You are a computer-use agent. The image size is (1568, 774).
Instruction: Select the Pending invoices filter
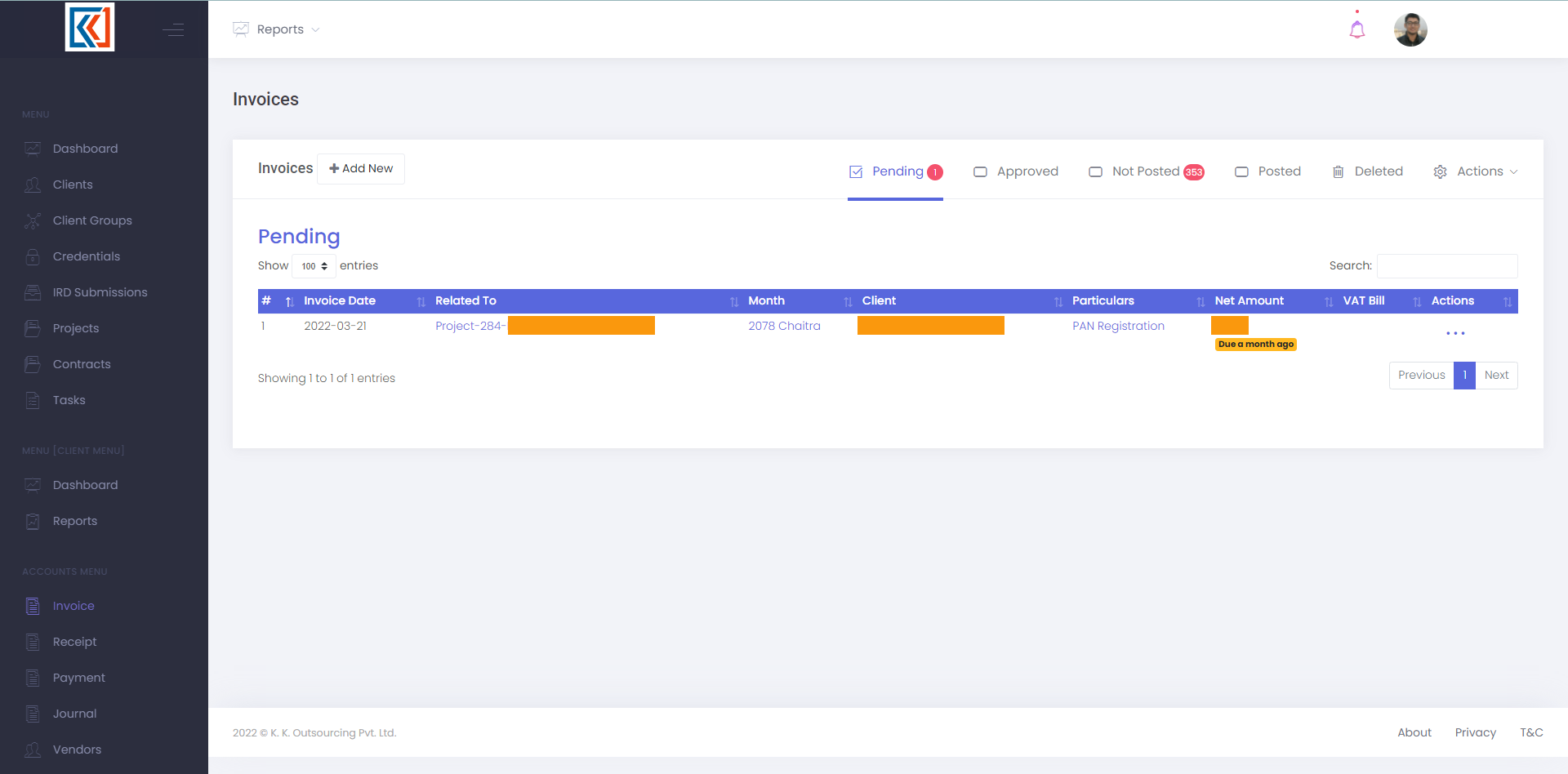click(x=896, y=171)
